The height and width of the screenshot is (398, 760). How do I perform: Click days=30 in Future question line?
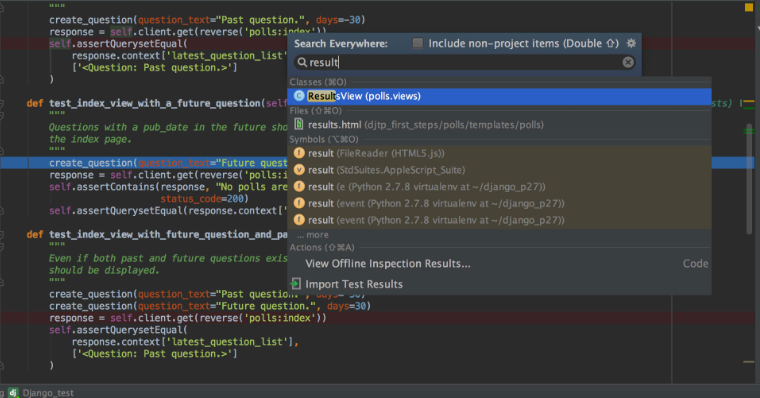(346, 306)
